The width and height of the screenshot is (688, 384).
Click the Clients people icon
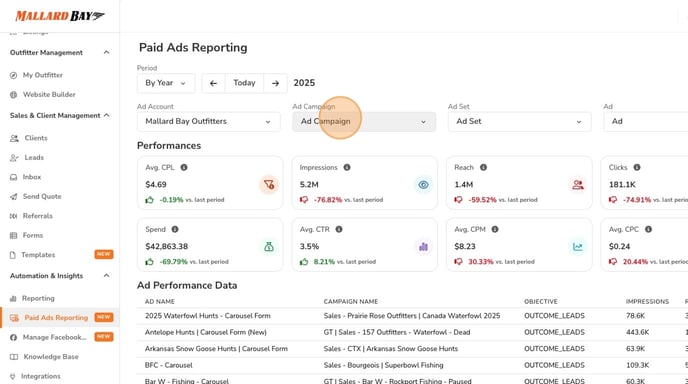pyautogui.click(x=14, y=138)
